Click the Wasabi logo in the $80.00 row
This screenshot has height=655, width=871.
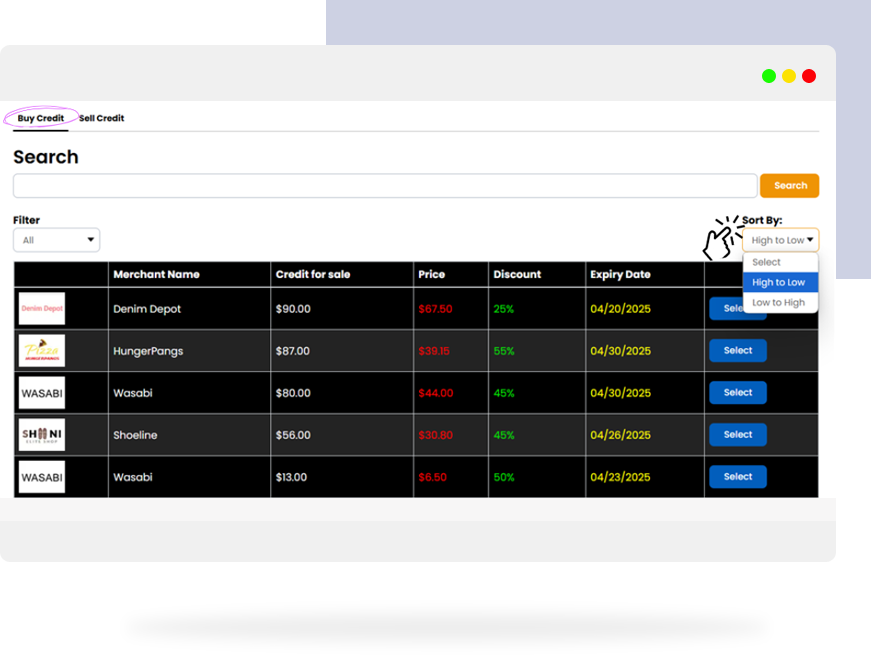pyautogui.click(x=42, y=393)
